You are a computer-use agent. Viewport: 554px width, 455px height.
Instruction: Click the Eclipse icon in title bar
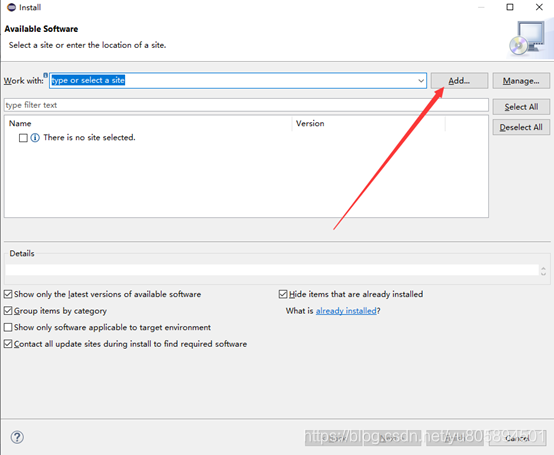[11, 7]
